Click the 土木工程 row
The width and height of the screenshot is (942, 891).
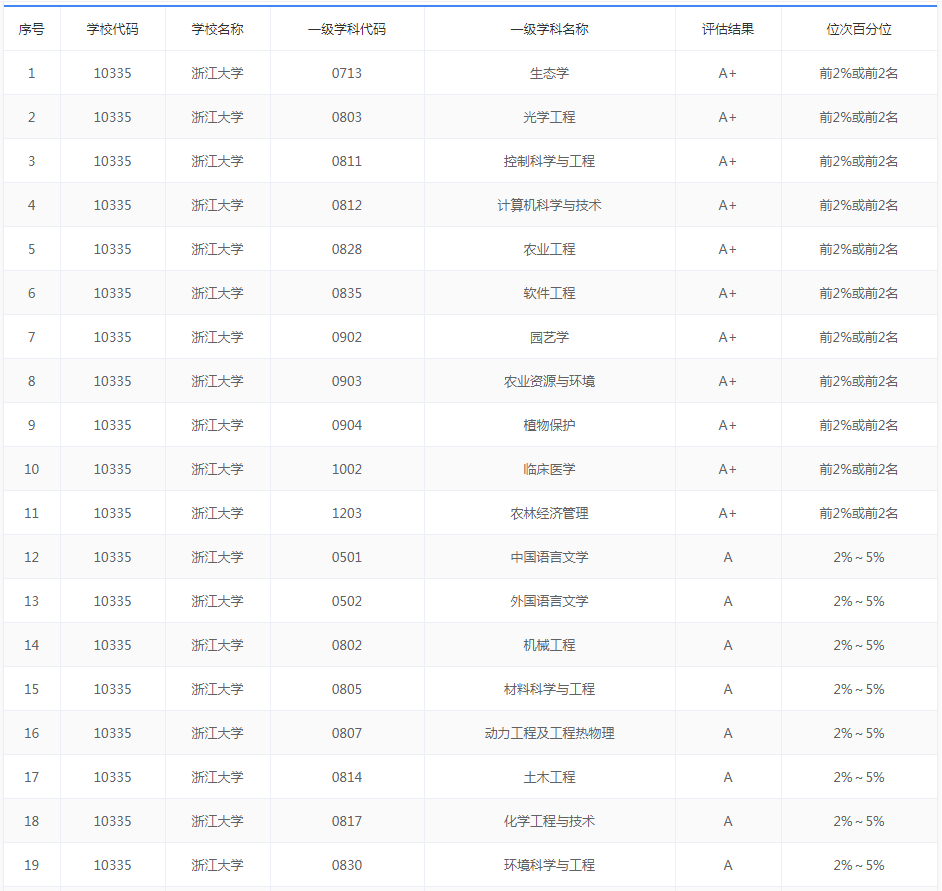(470, 777)
